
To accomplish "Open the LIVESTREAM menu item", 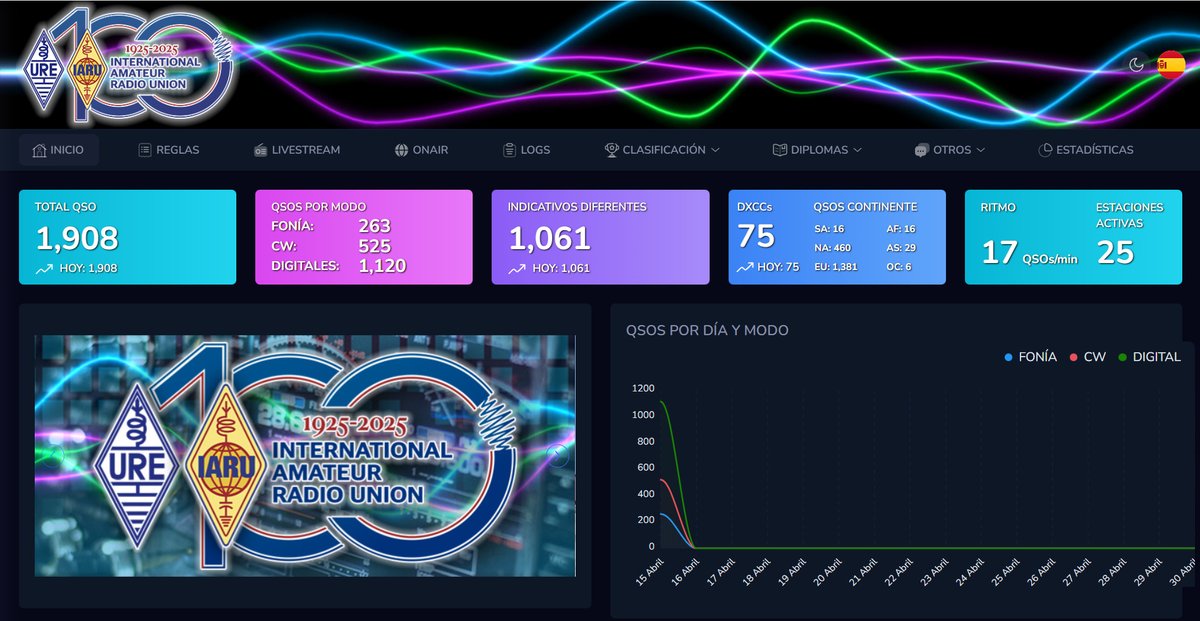I will [x=297, y=150].
